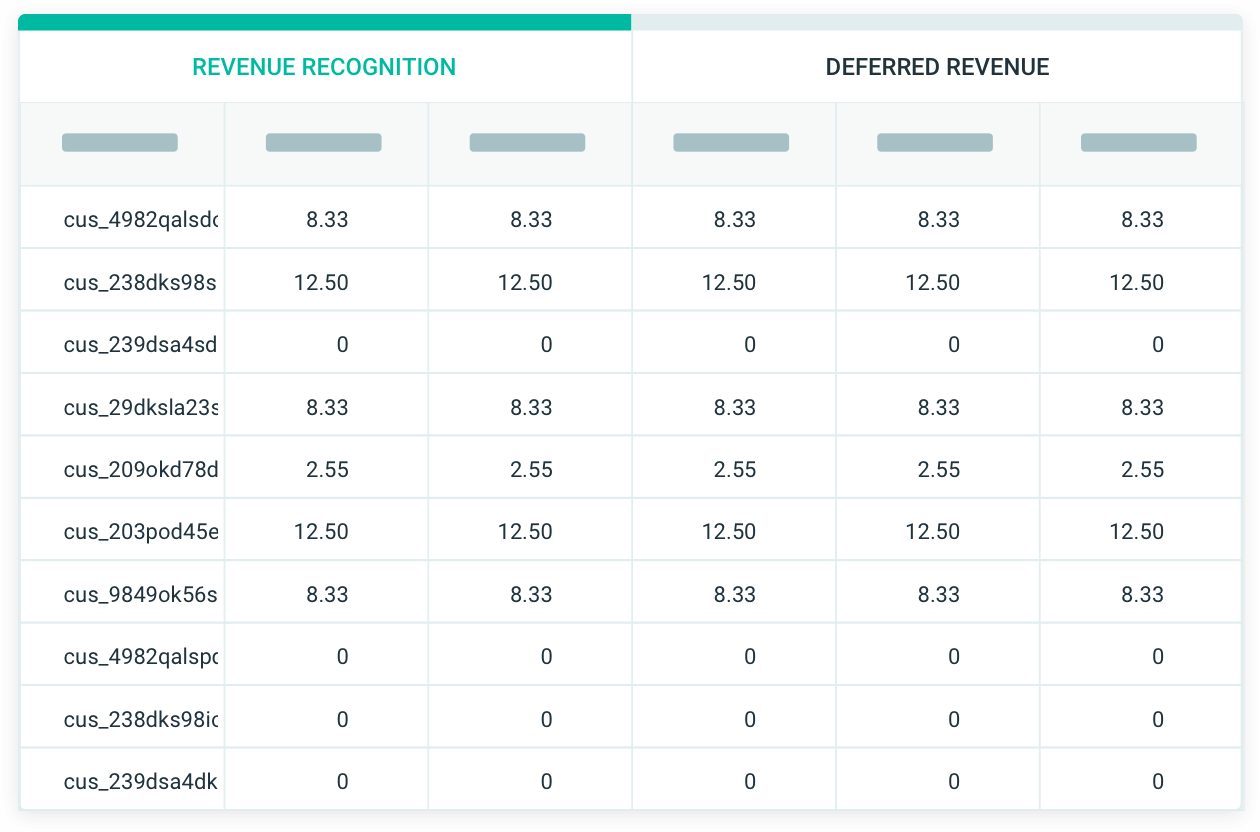1260x832 pixels.
Task: Open customer record cus_238dks98i
Action: tap(120, 717)
